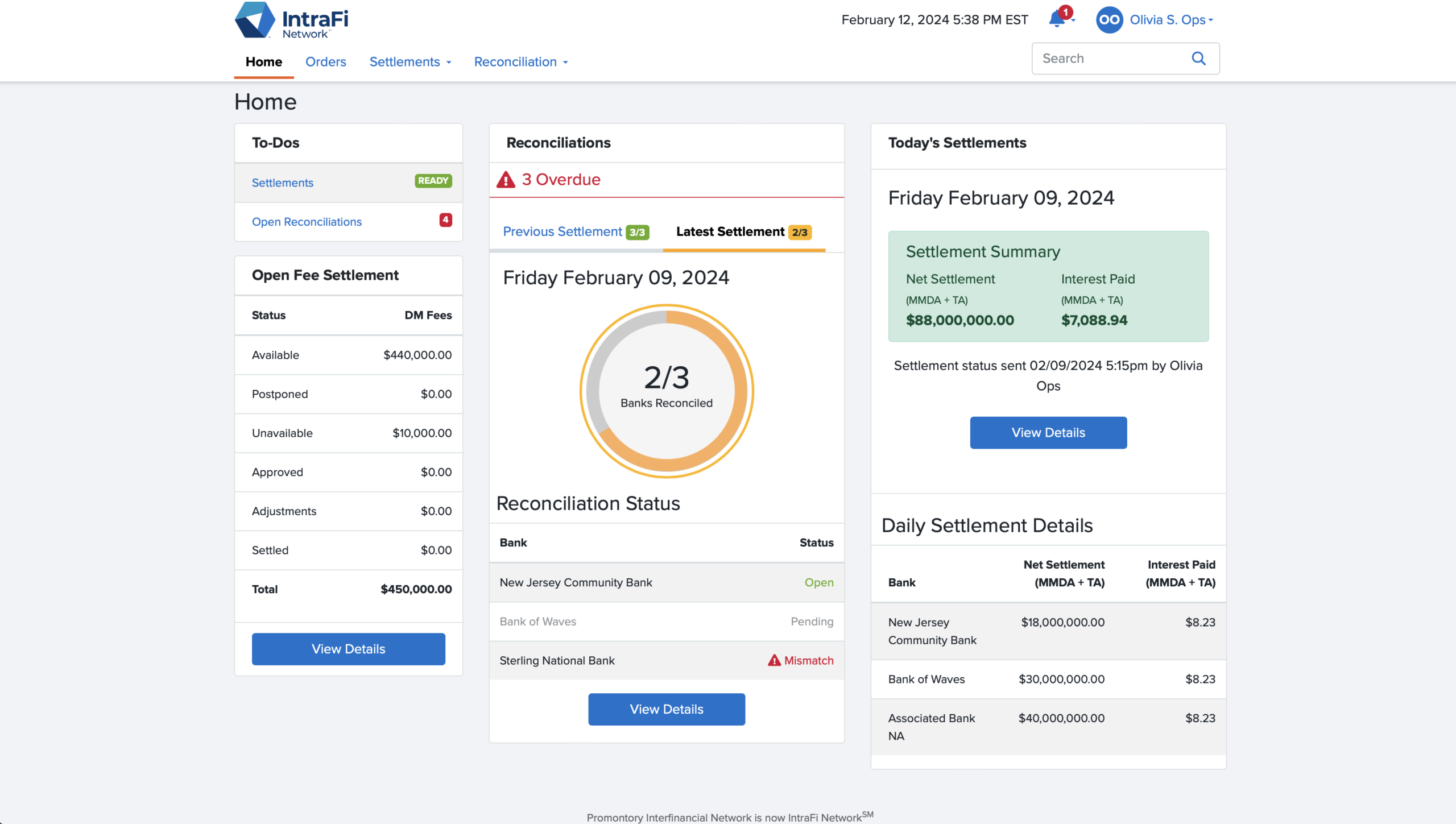Click the Mismatch warning icon for Sterling National Bank
The image size is (1456, 824).
tap(774, 660)
